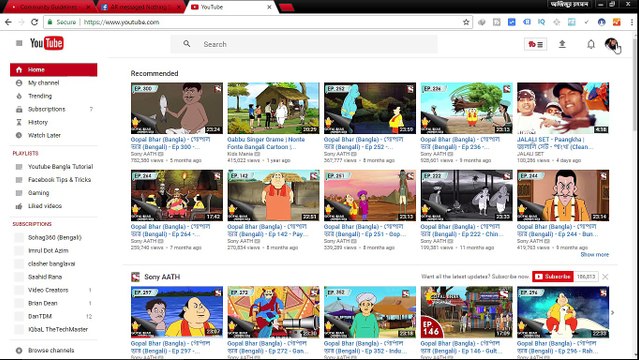Open Sohag360 (Bengali) subscription
639x360 pixels.
click(x=54, y=237)
